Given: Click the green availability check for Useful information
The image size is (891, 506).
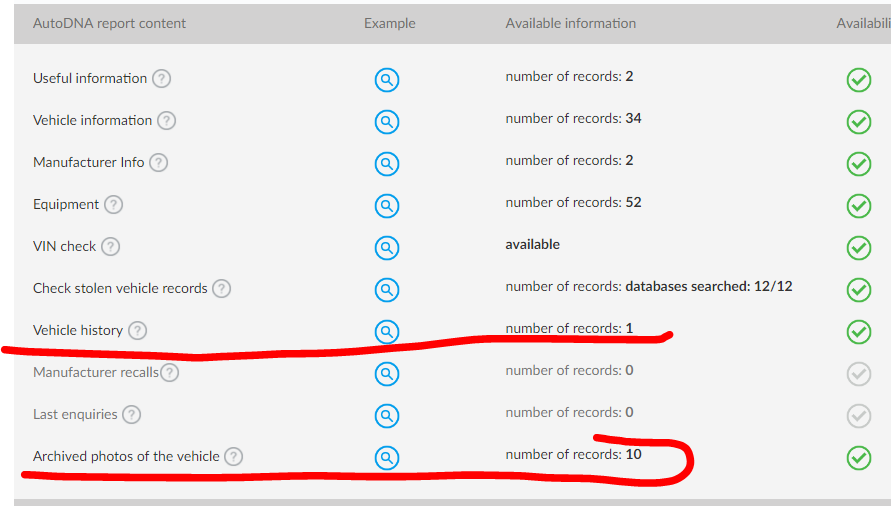Looking at the screenshot, I should [859, 80].
